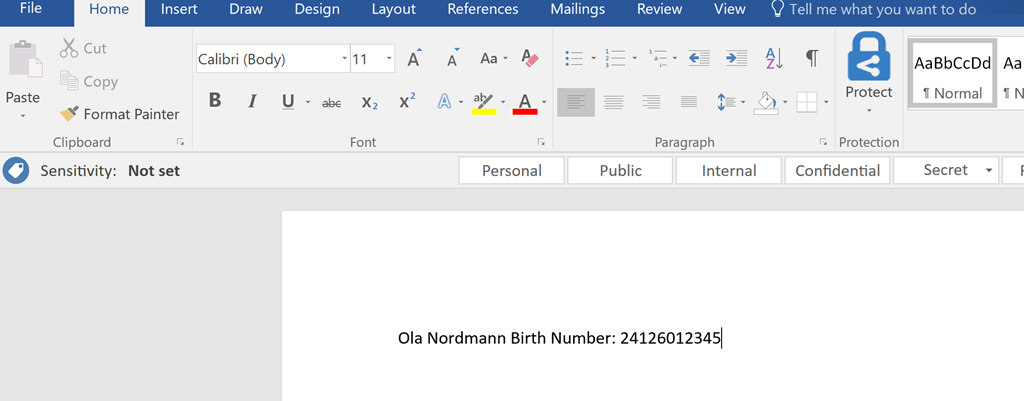The width and height of the screenshot is (1024, 401).
Task: Apply the Personal sensitivity label
Action: [x=512, y=170]
